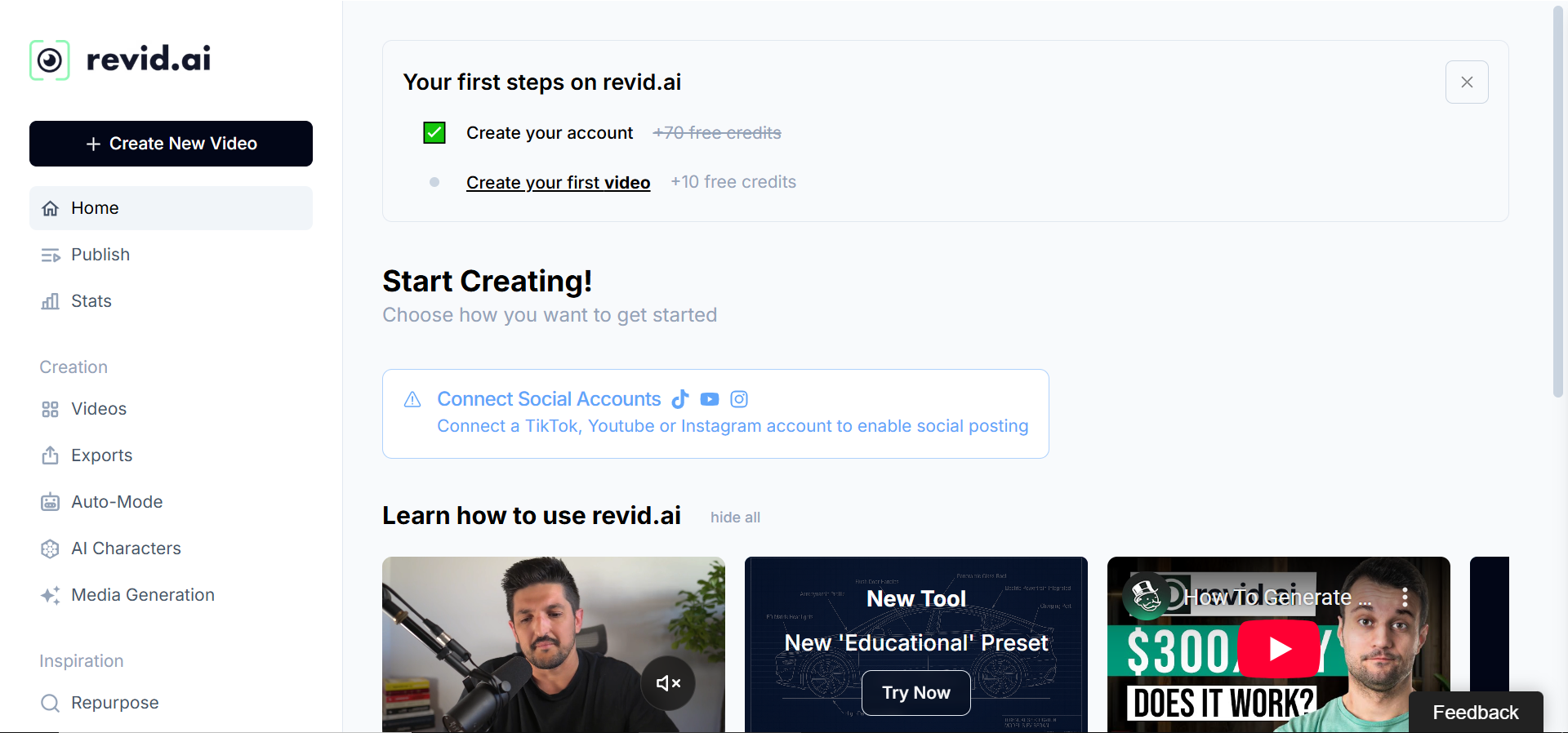The image size is (1568, 733).
Task: Click the Creation section label
Action: pyautogui.click(x=73, y=367)
